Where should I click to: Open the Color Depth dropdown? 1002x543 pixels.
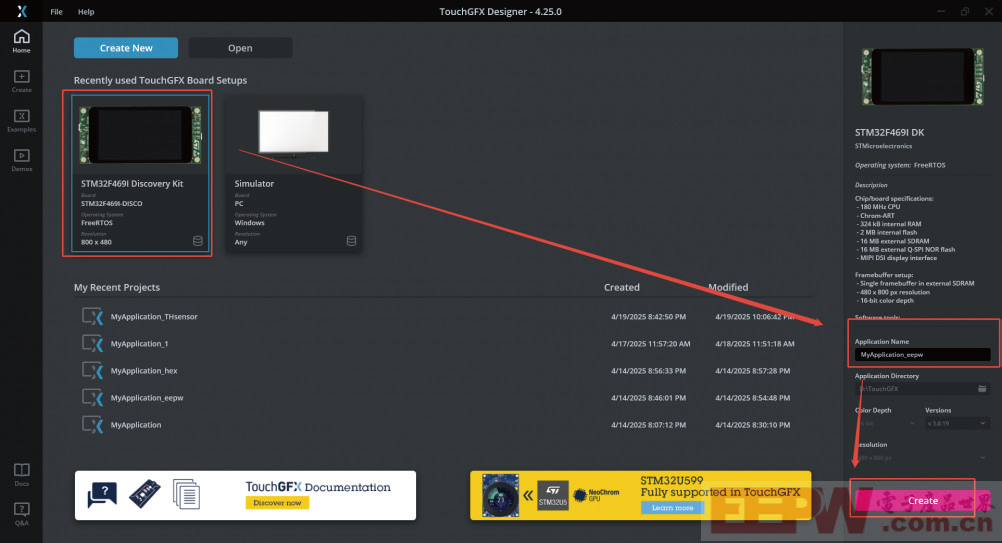pos(886,424)
